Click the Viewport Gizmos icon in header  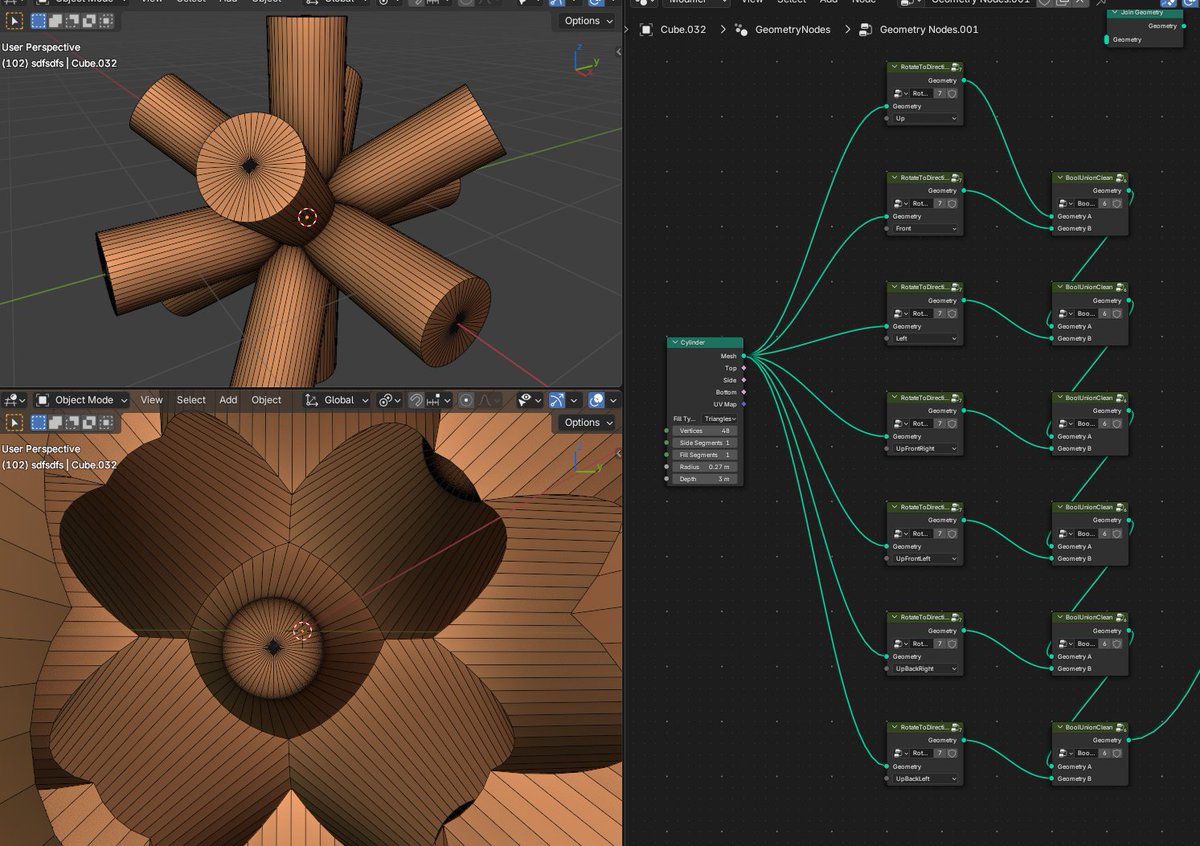pos(556,400)
